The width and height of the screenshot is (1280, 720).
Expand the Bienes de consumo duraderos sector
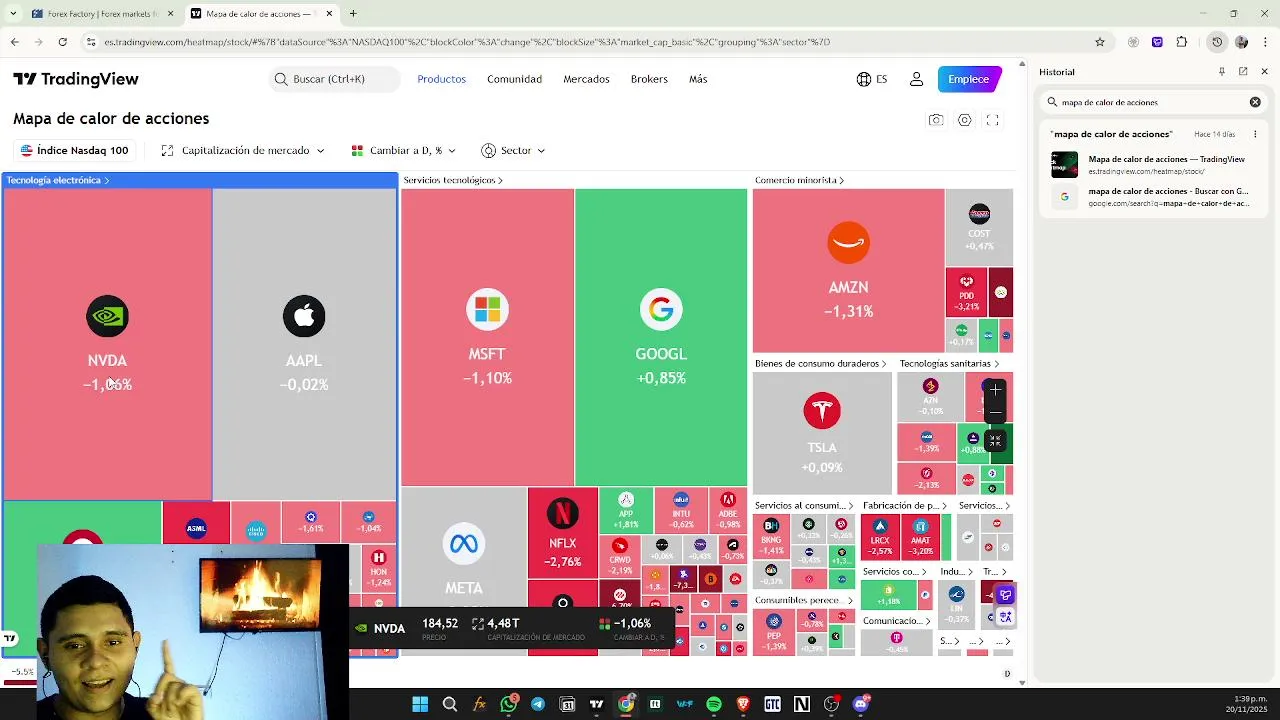click(x=821, y=364)
